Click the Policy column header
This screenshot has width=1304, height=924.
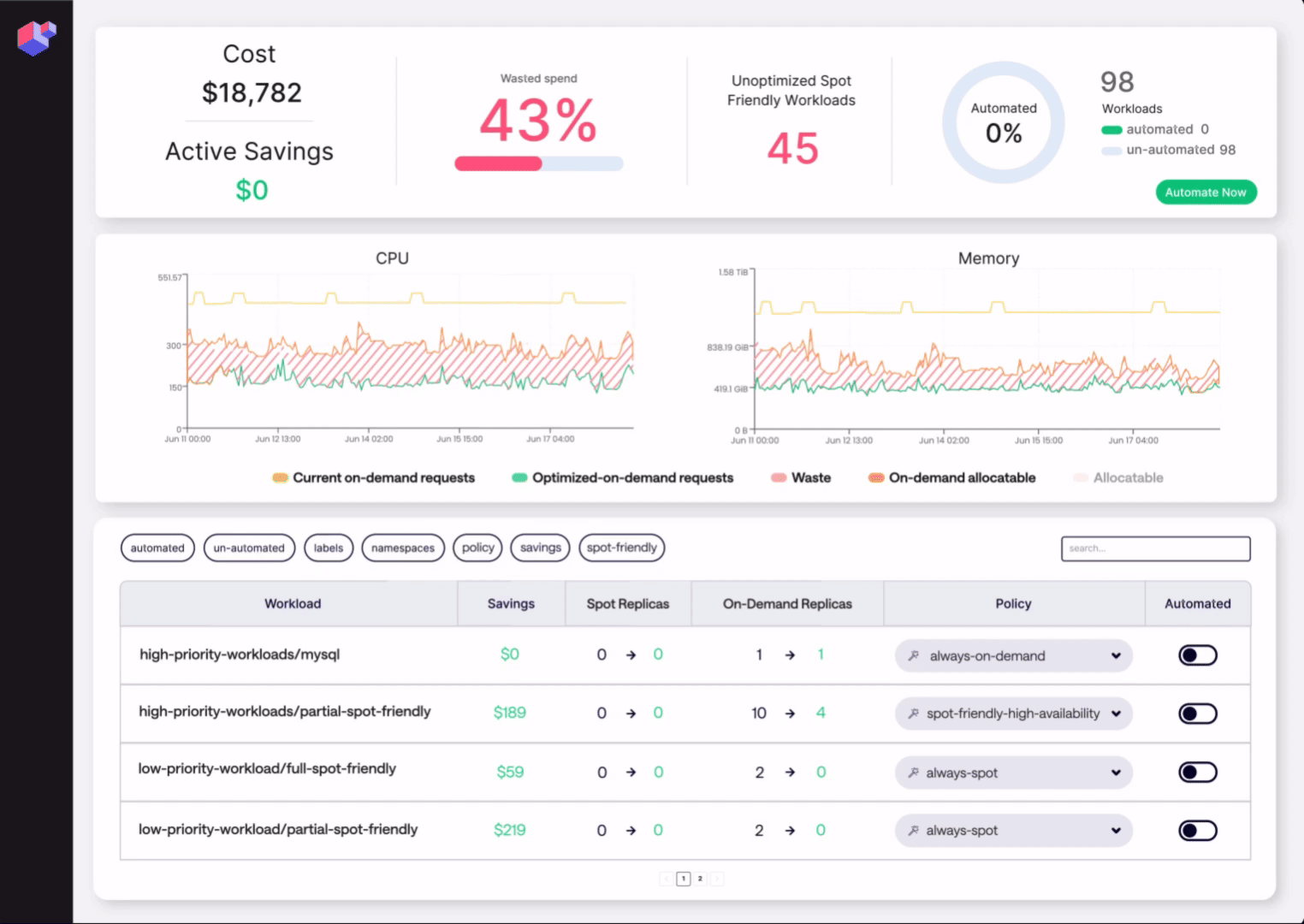(1014, 604)
